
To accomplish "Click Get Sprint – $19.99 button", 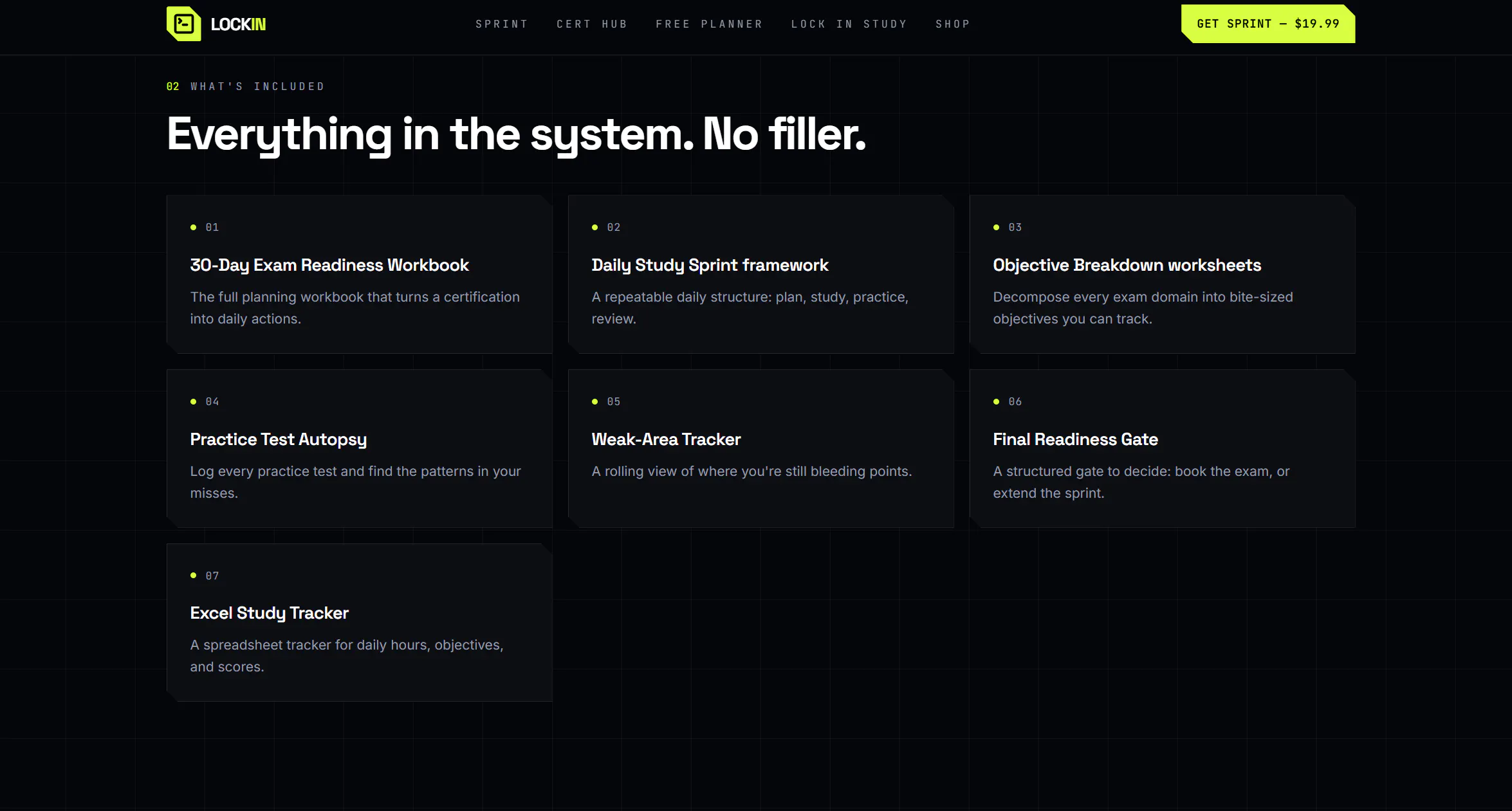I will [1268, 24].
